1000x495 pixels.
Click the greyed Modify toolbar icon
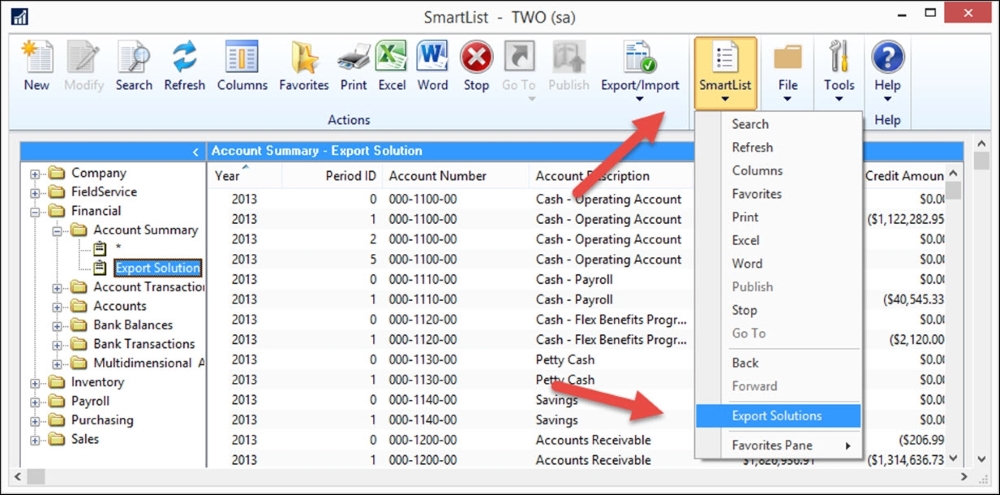click(x=84, y=57)
